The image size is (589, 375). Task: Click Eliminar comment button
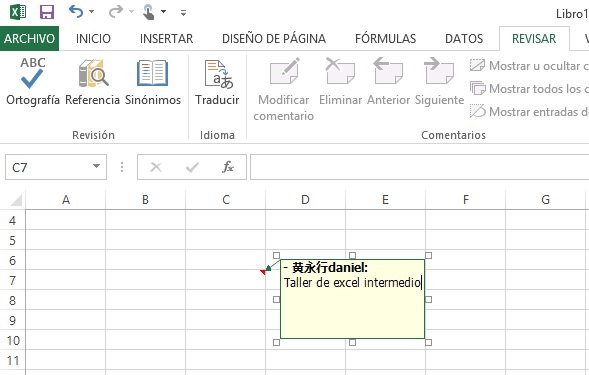(x=340, y=82)
